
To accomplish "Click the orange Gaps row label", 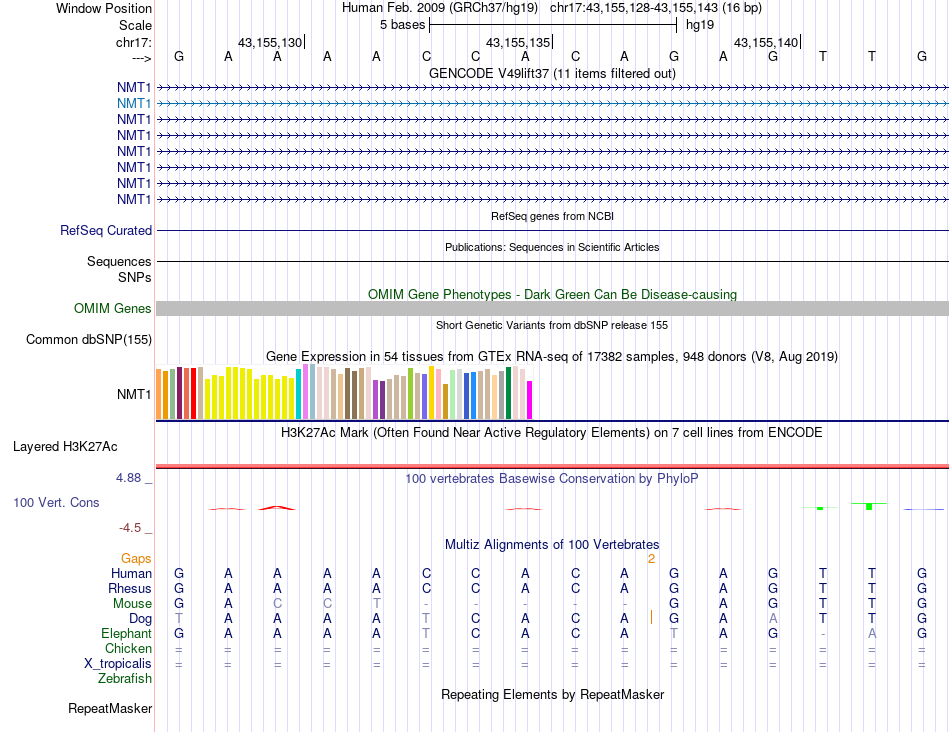I will tap(136, 558).
